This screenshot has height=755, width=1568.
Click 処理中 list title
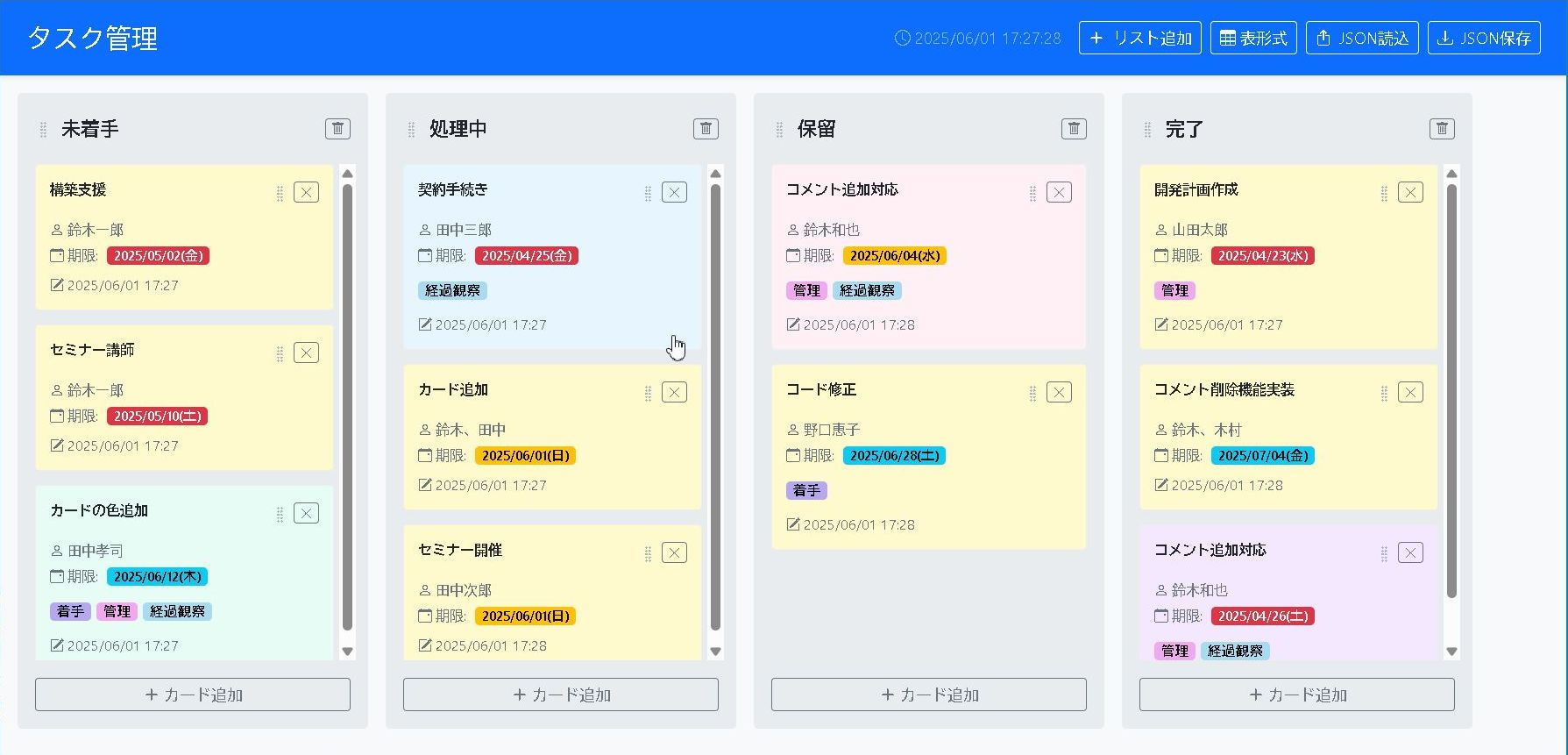tap(458, 129)
